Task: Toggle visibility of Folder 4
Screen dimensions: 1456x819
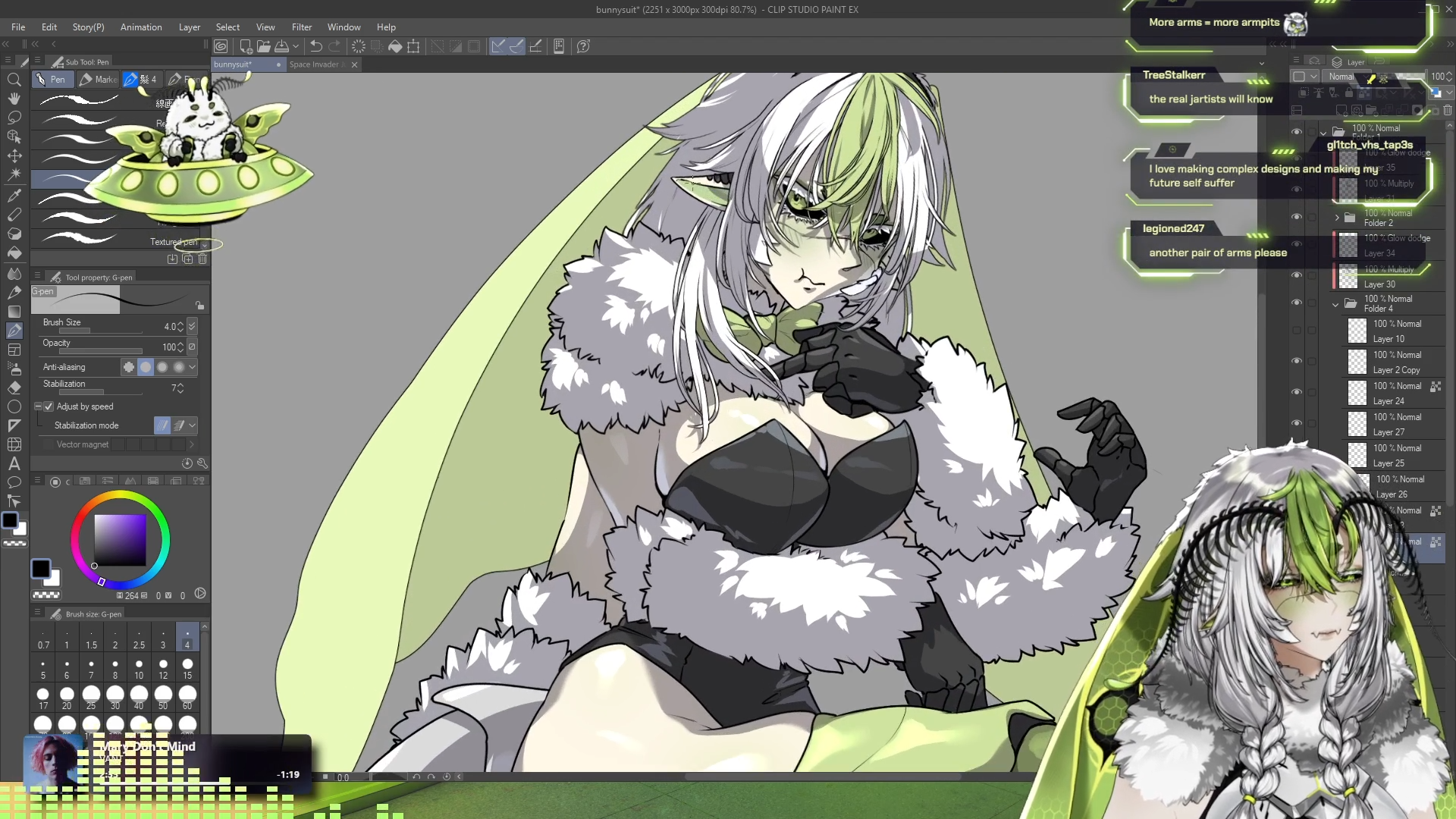Action: [x=1297, y=303]
